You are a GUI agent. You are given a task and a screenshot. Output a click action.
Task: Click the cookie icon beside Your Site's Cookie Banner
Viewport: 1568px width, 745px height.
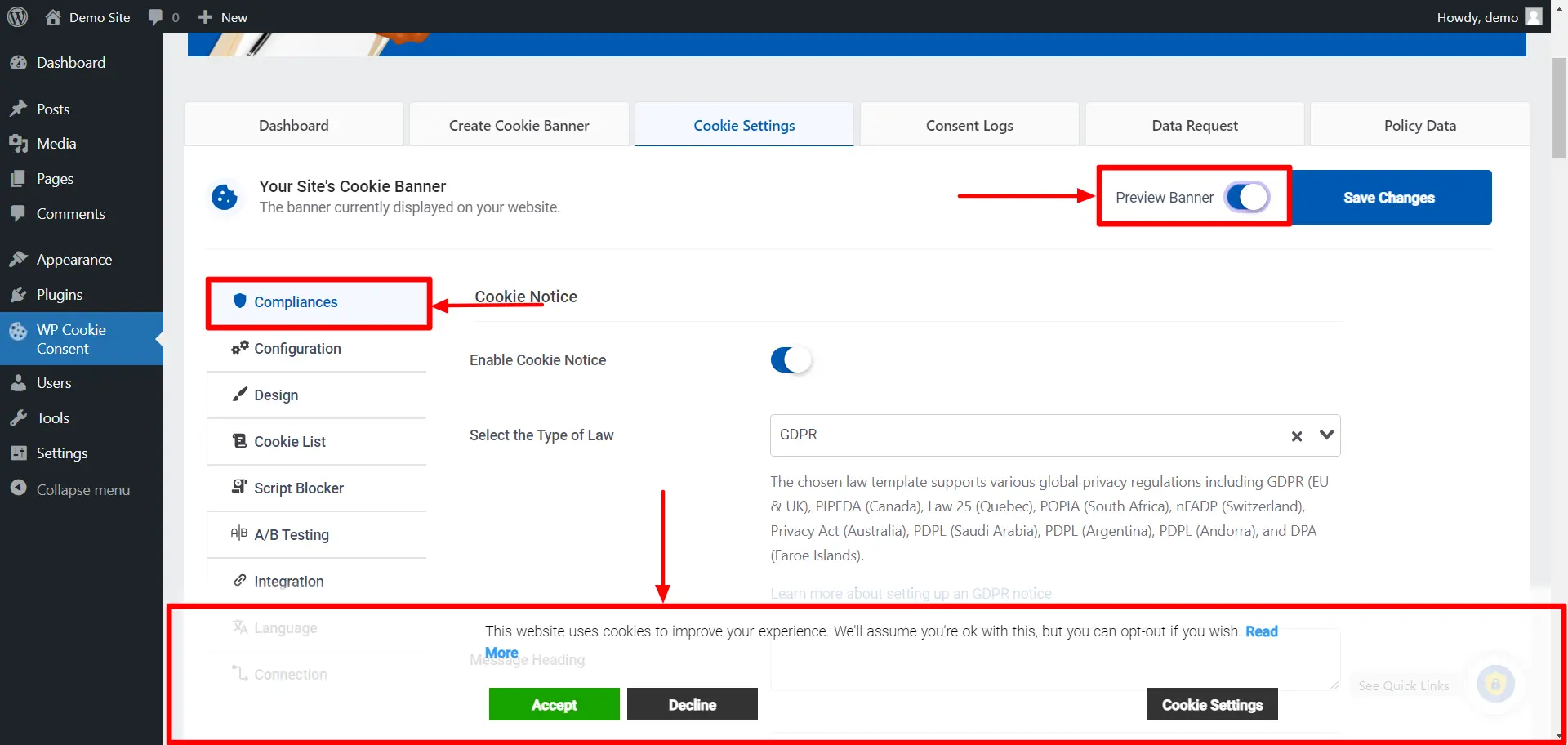point(225,197)
